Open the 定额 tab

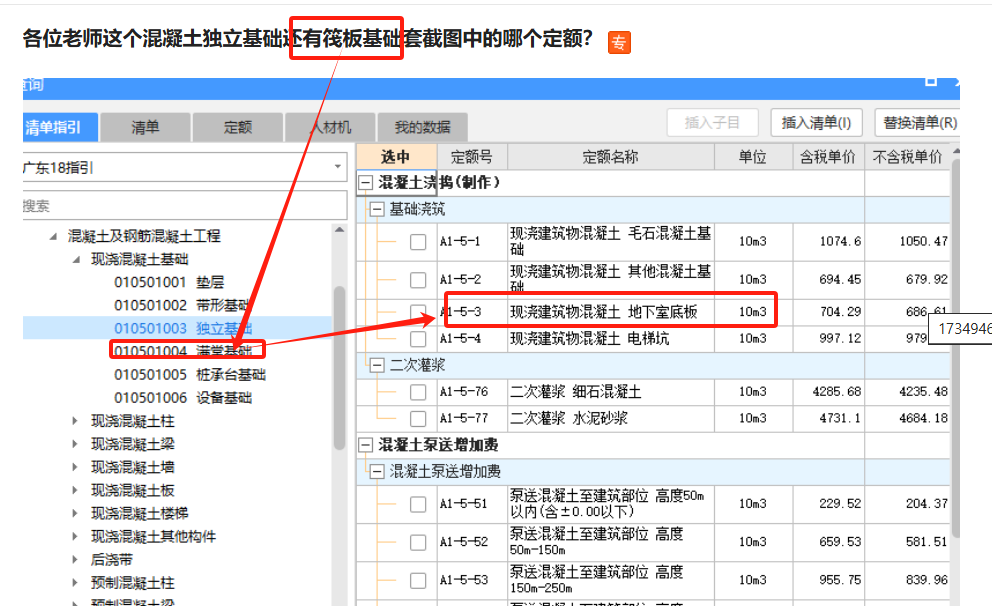tap(237, 127)
